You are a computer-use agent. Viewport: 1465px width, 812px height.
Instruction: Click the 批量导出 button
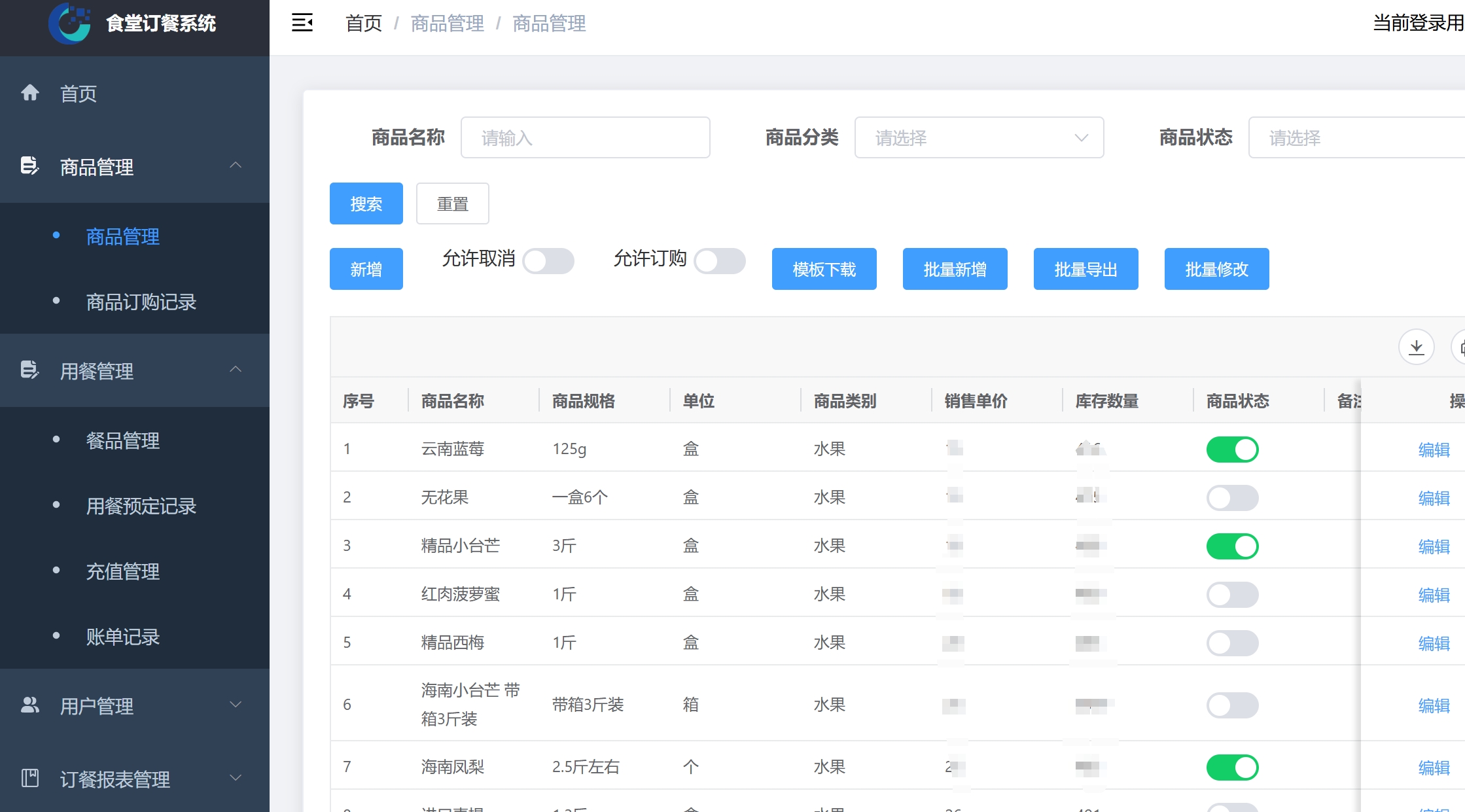pos(1086,269)
